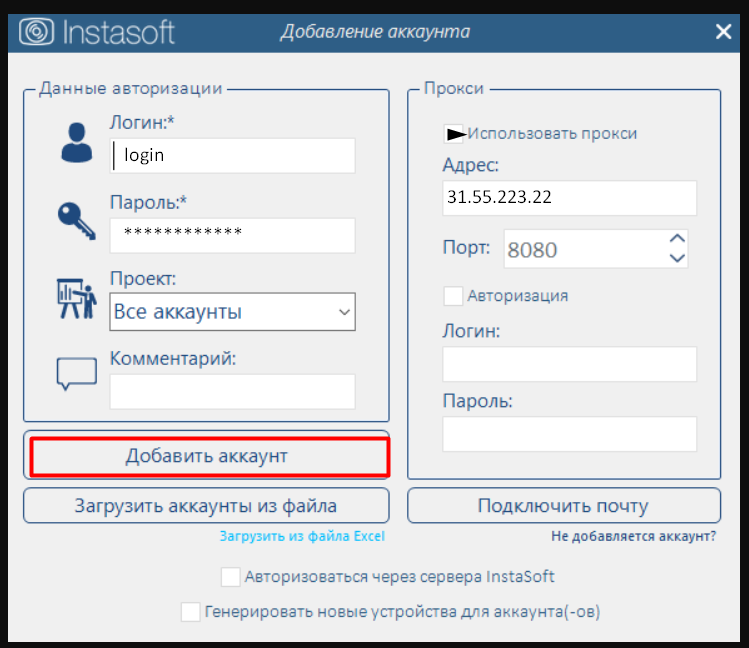Click the speech bubble icon beside Комментарий
749x648 pixels.
click(76, 374)
